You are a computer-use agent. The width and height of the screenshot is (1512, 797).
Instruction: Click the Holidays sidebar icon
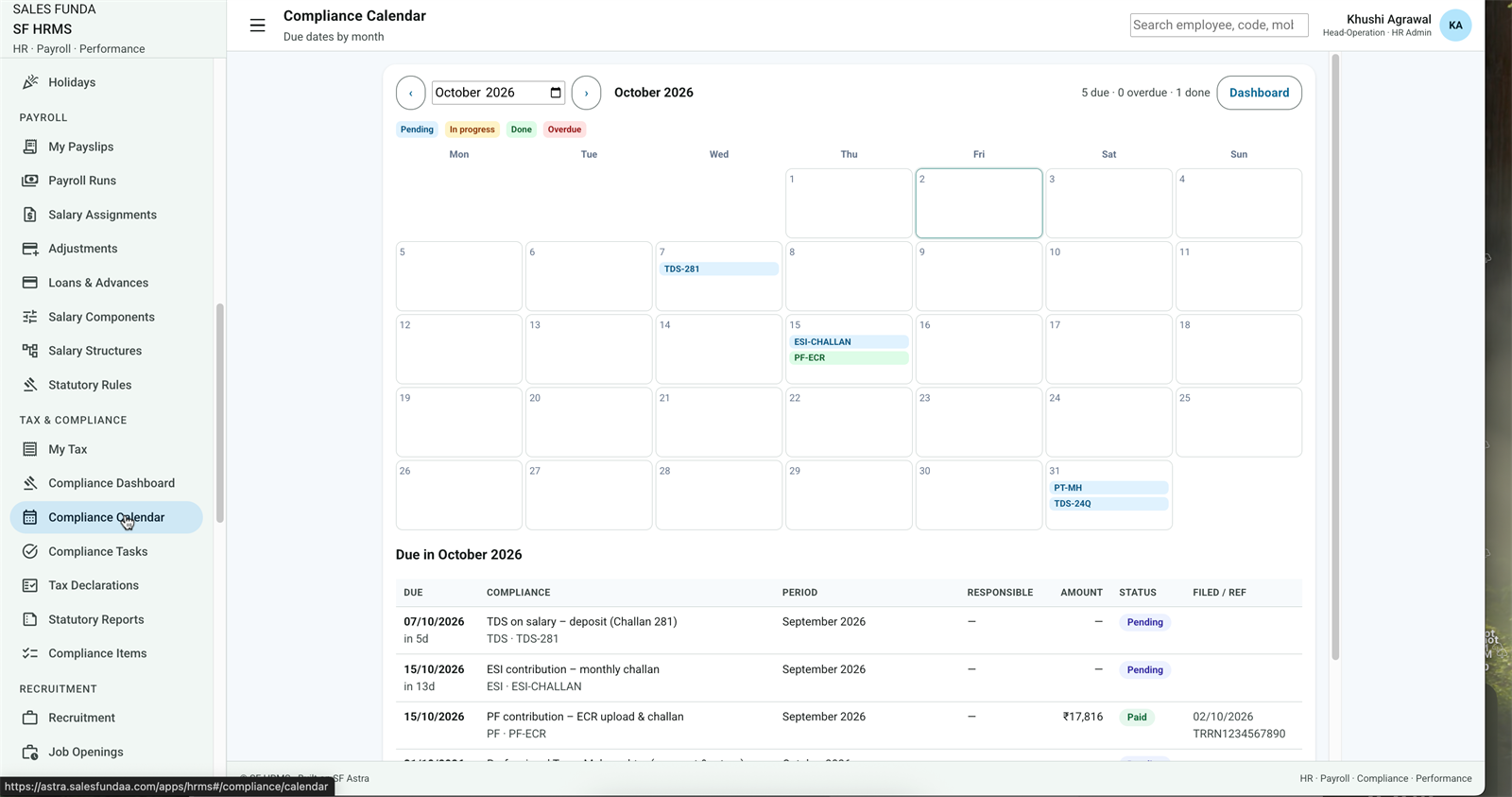(x=30, y=82)
